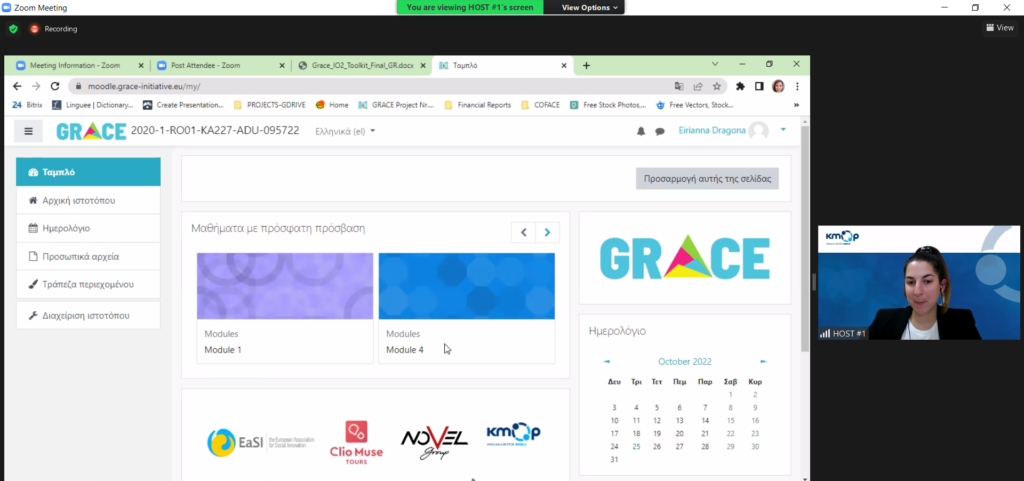1024x481 pixels.
Task: Open a new Chrome tab
Action: click(x=586, y=65)
